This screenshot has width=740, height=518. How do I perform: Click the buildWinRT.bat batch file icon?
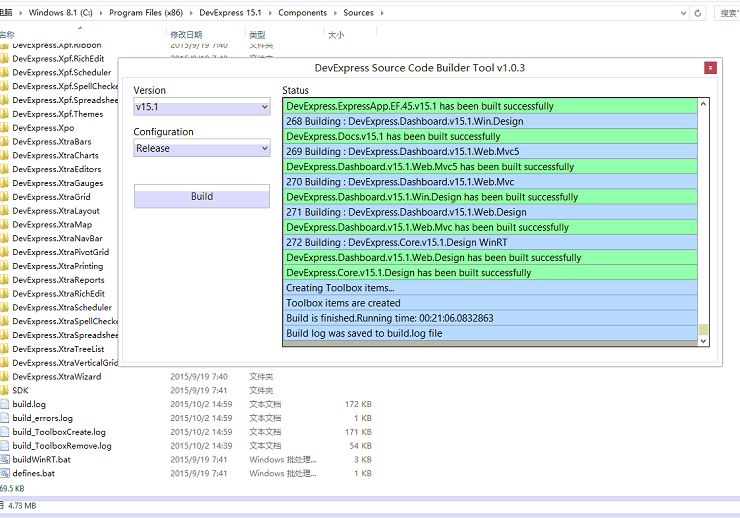click(x=5, y=459)
